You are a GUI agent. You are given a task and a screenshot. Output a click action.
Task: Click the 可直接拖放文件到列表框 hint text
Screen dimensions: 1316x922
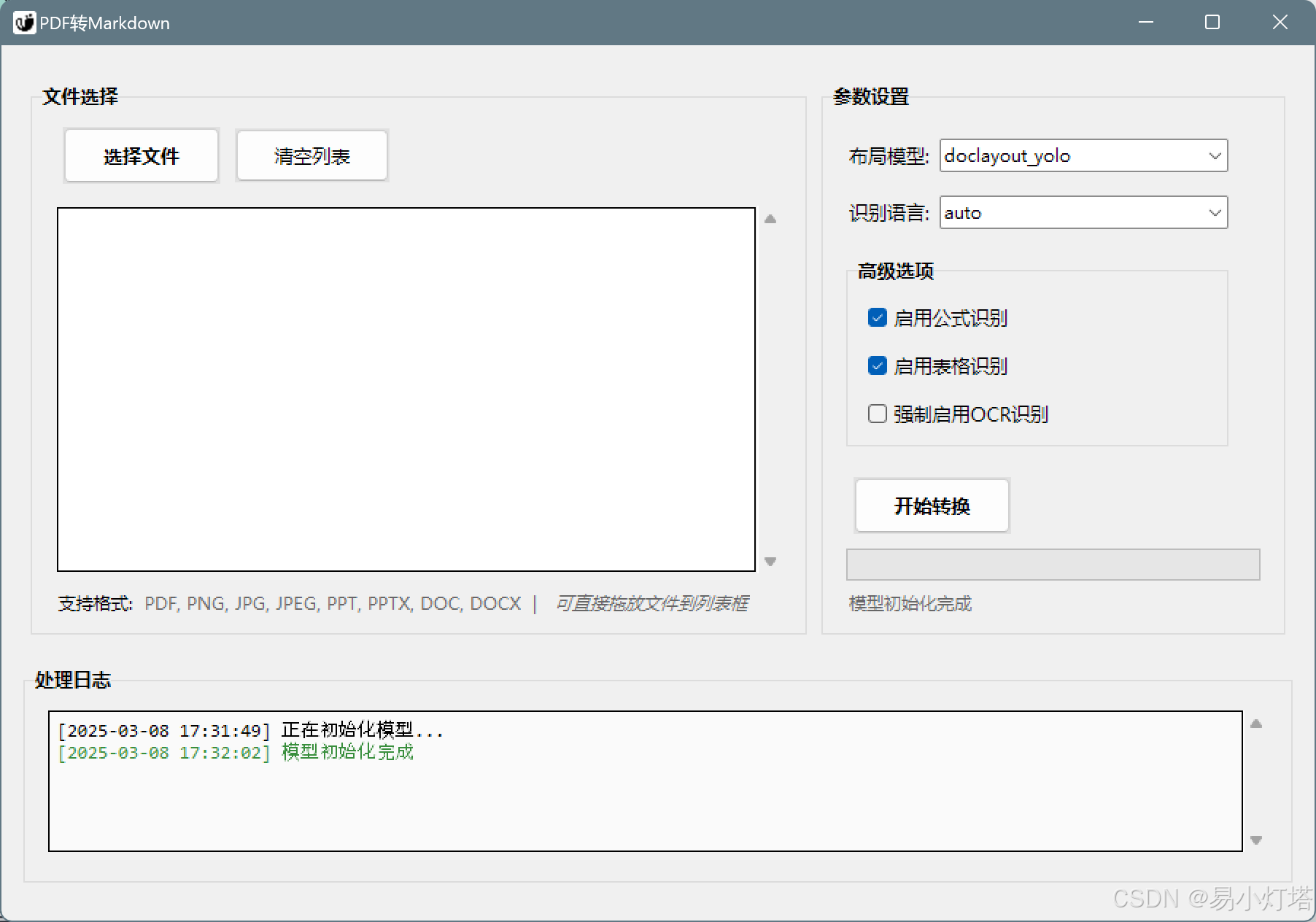point(652,603)
